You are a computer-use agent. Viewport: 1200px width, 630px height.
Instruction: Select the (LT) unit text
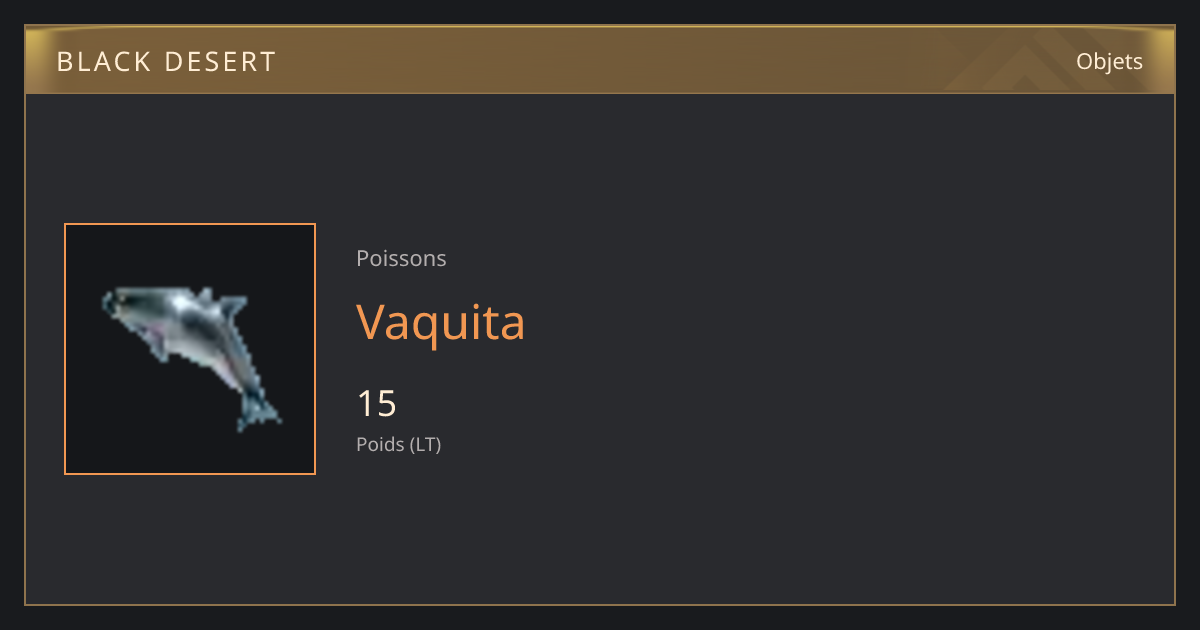tap(425, 444)
